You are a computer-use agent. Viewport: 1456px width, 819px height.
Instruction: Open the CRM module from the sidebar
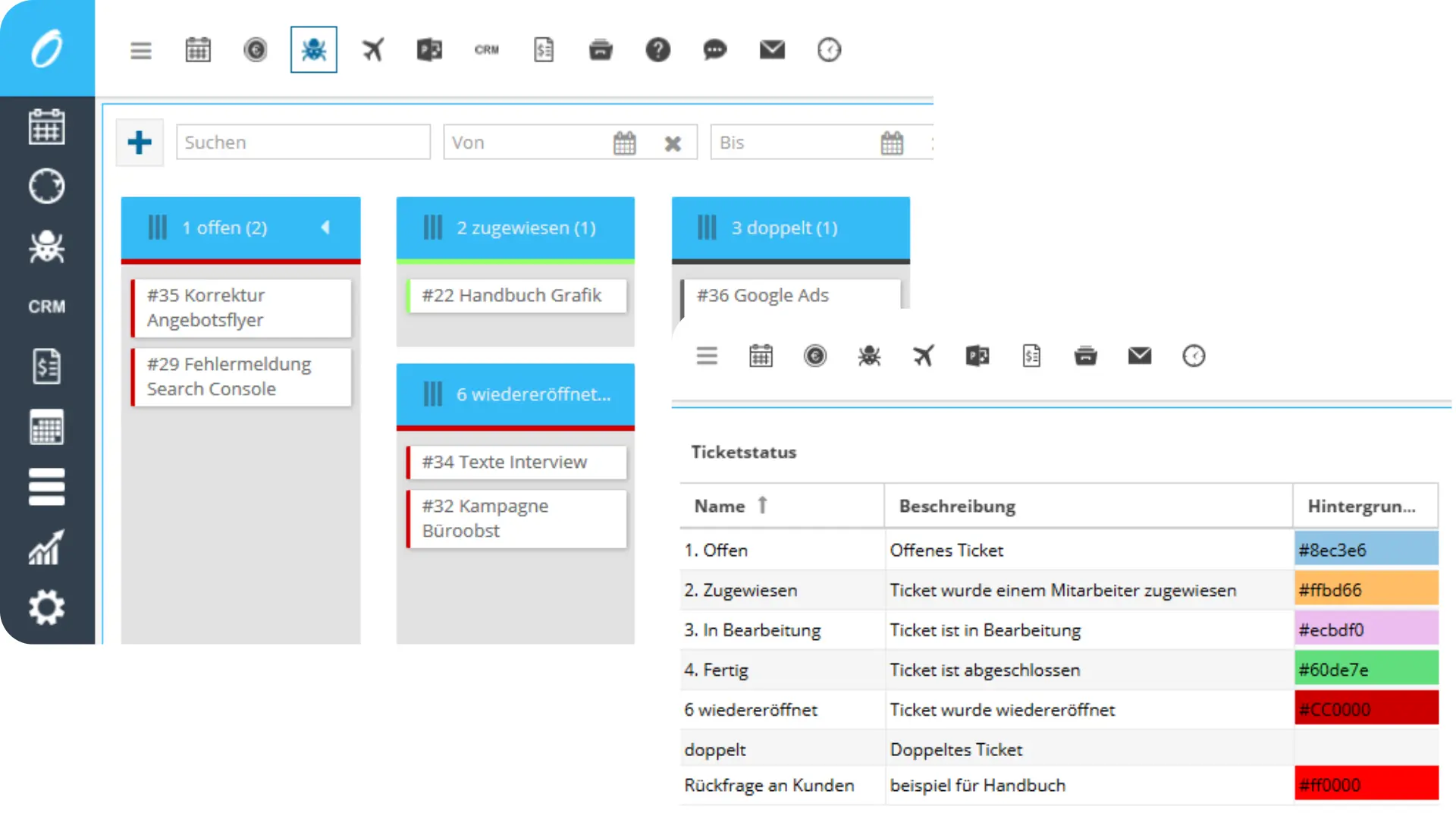click(x=47, y=306)
